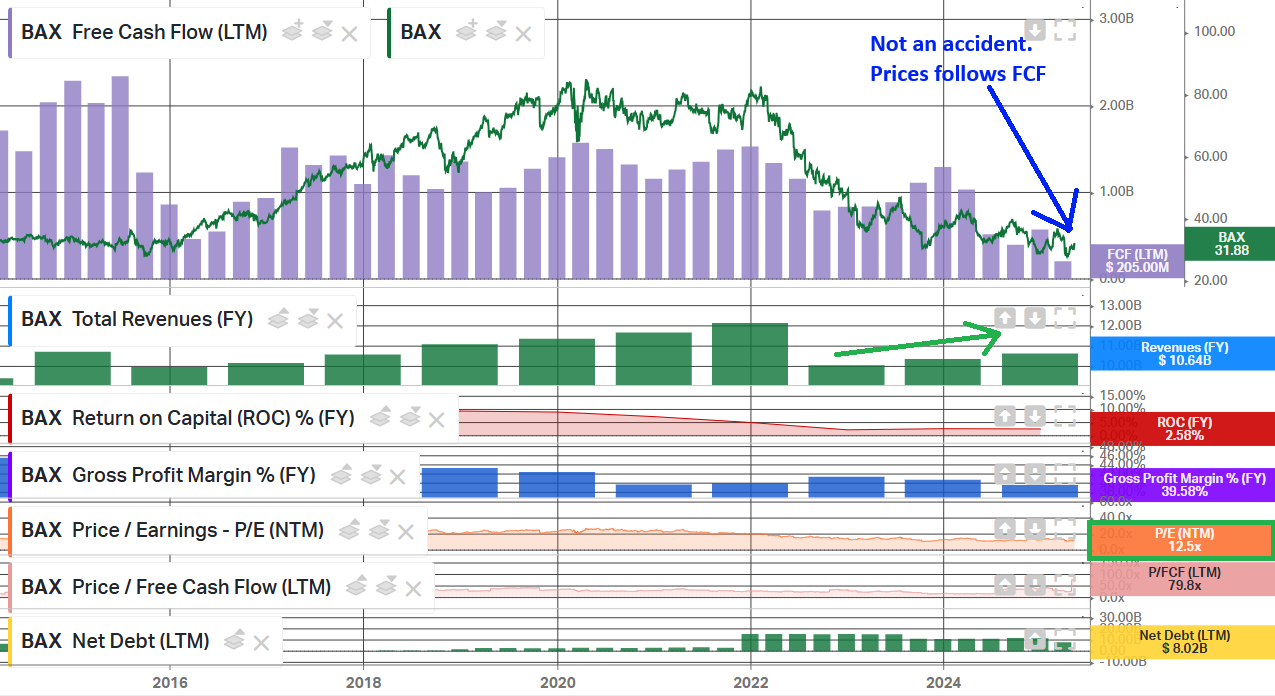1275x696 pixels.
Task: Click the stack-plus icon beside Gross Profit Margin legend
Action: coord(341,475)
